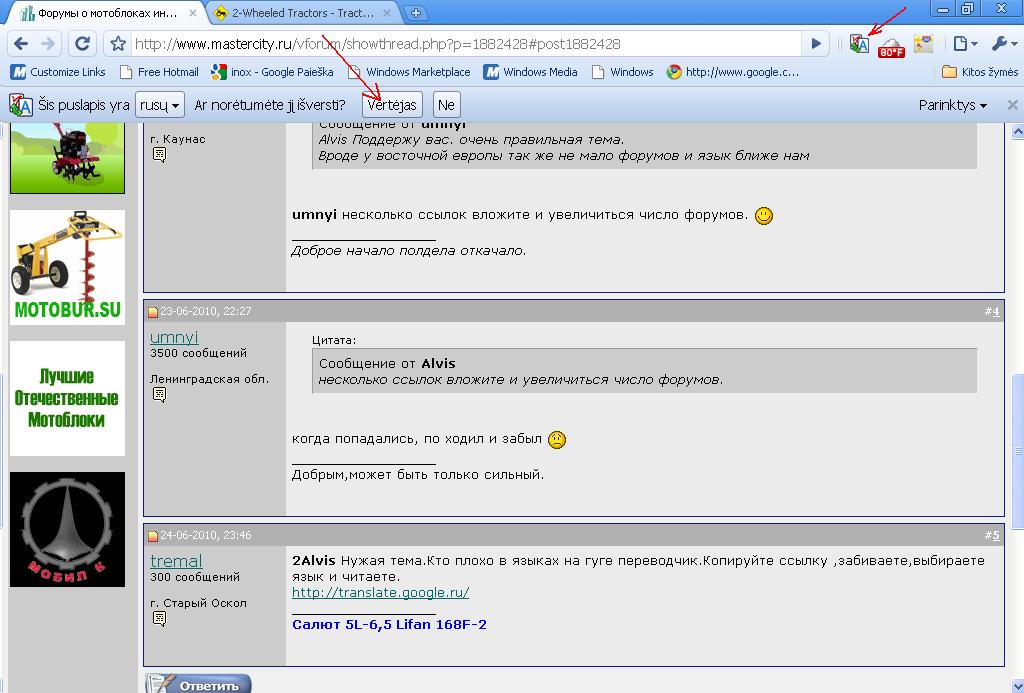Click the text 3500 сообщений
This screenshot has width=1024, height=693.
[x=199, y=353]
